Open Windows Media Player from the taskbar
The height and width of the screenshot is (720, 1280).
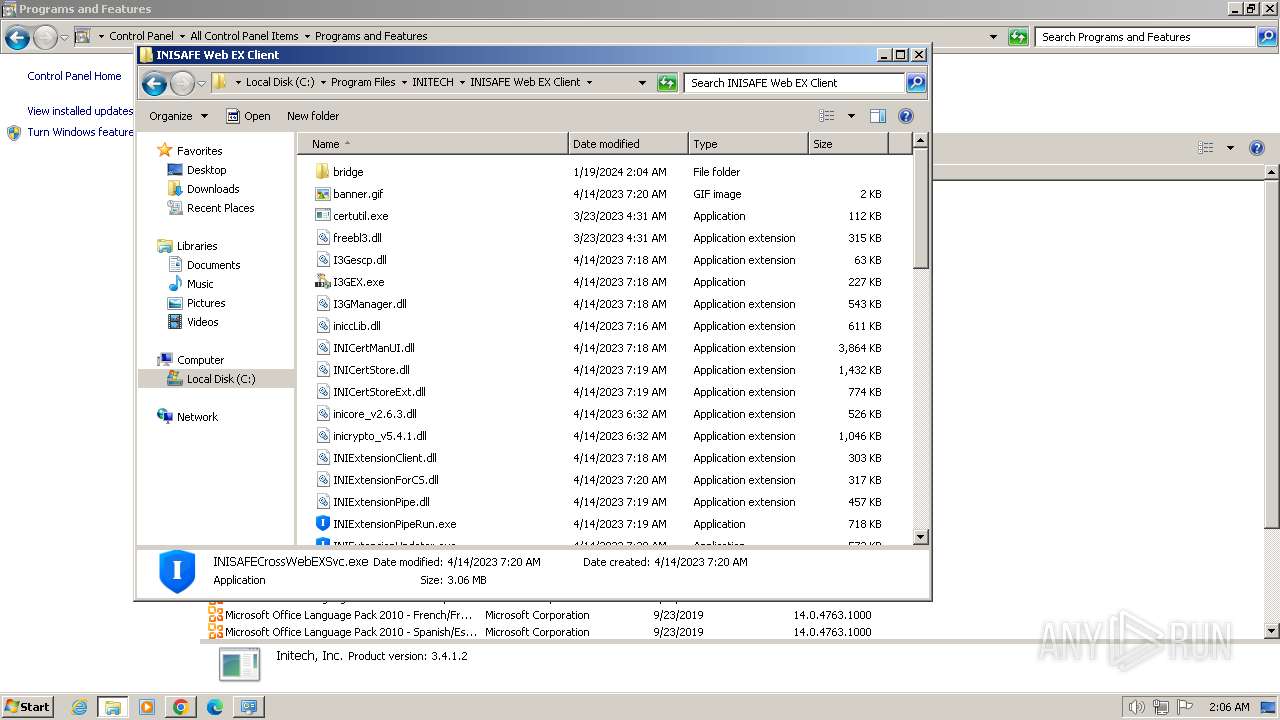click(x=147, y=707)
